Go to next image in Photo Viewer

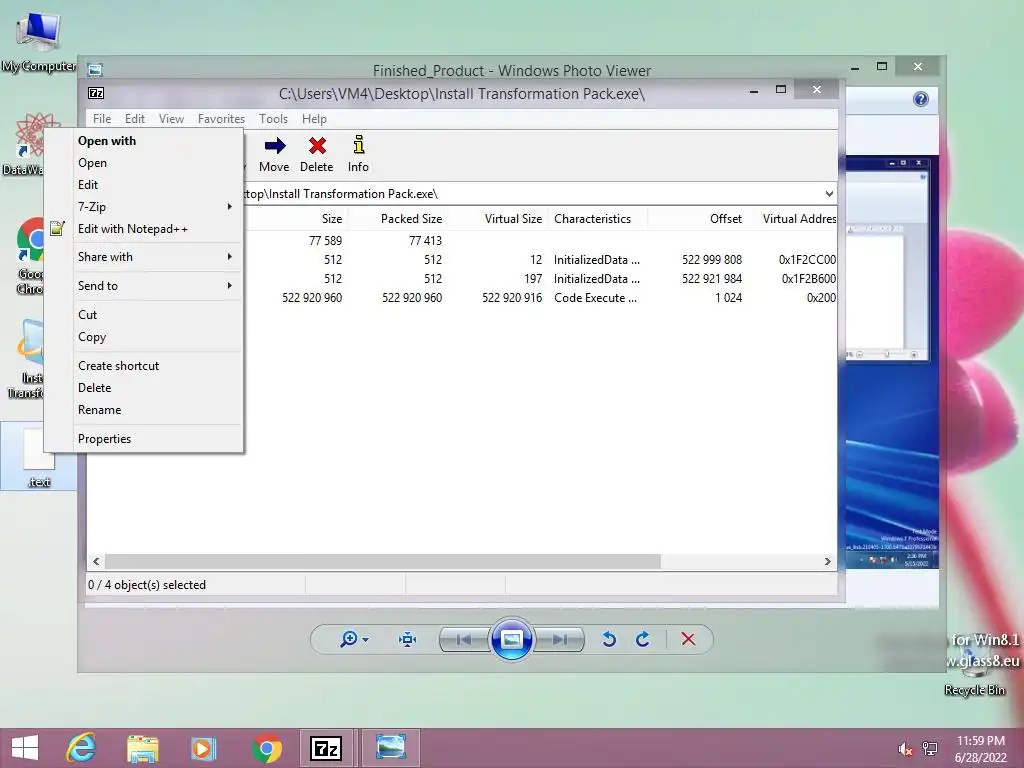pos(559,639)
